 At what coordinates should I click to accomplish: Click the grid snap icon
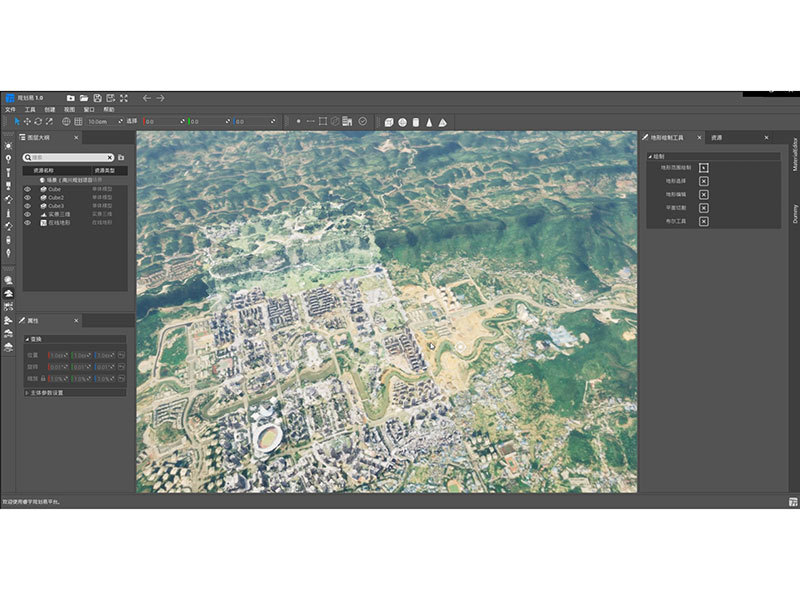(x=78, y=121)
